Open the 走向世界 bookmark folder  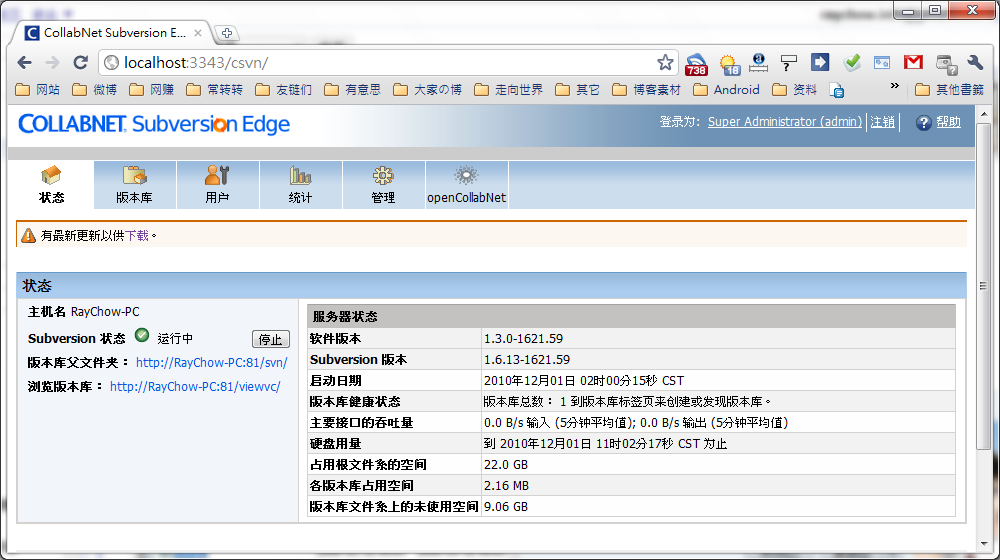[509, 90]
